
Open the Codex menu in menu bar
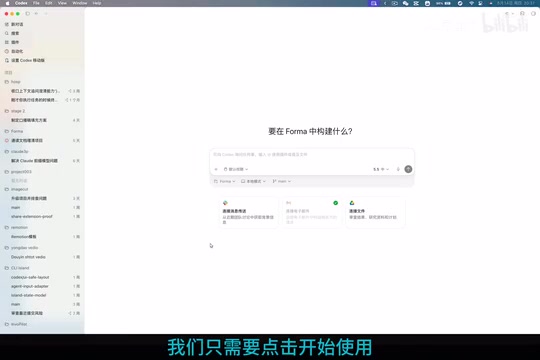[21, 3]
